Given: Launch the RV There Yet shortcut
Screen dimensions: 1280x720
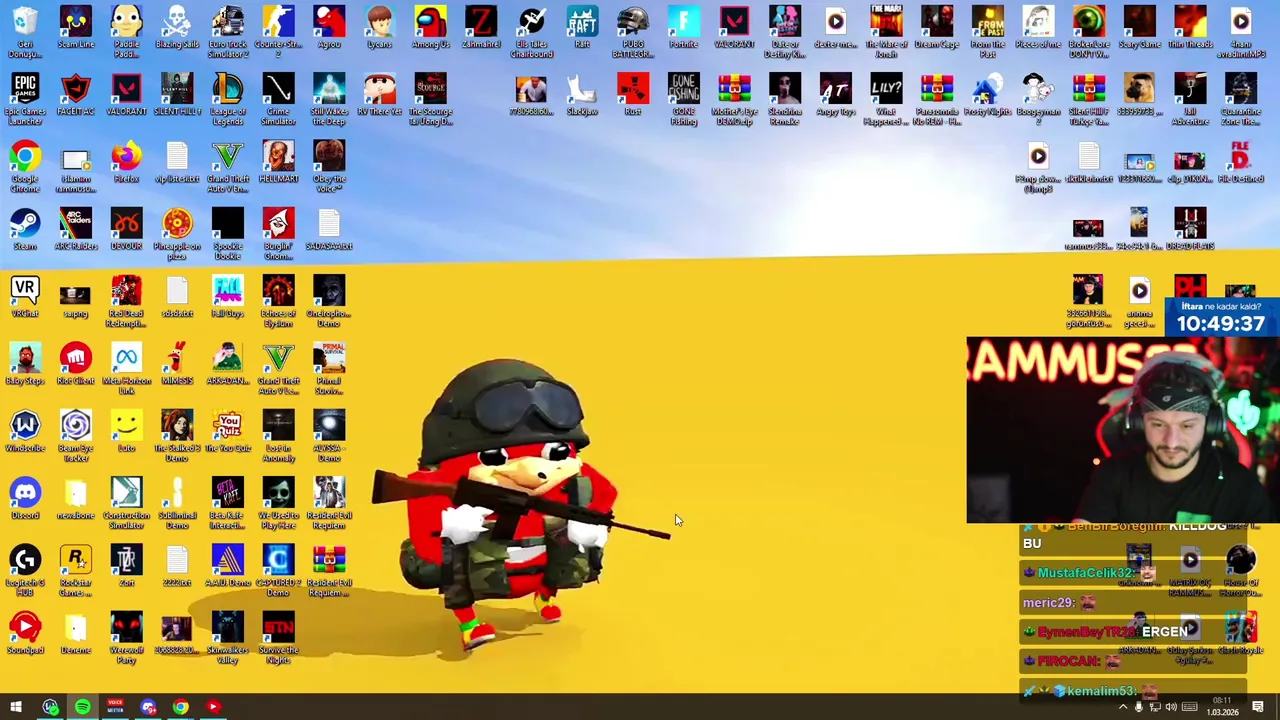Looking at the screenshot, I should click(x=380, y=95).
